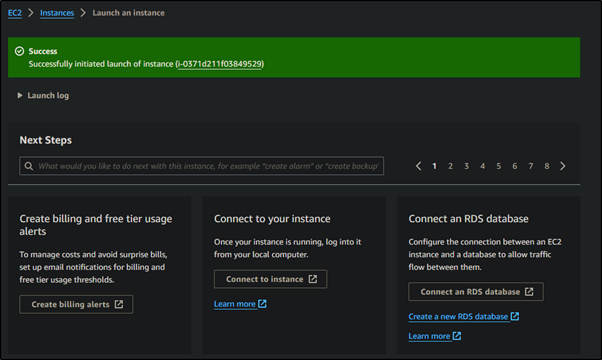Image resolution: width=602 pixels, height=360 pixels.
Task: Select page 8 in pagination
Action: pos(547,166)
